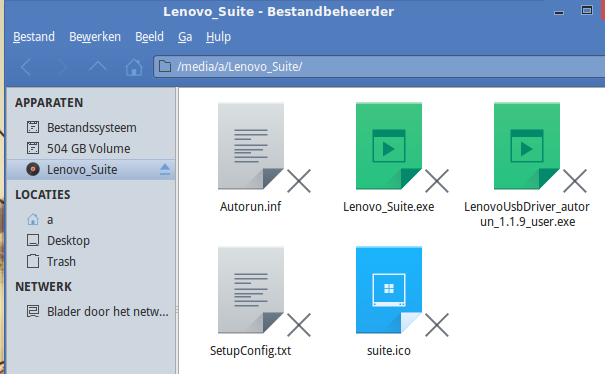Open the Beeld menu
The image size is (605, 374).
point(149,37)
